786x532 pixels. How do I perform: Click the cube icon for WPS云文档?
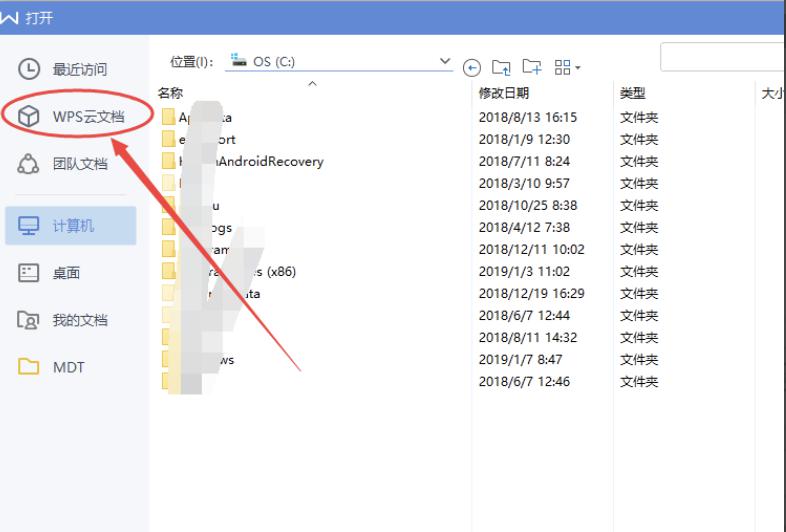pos(29,116)
